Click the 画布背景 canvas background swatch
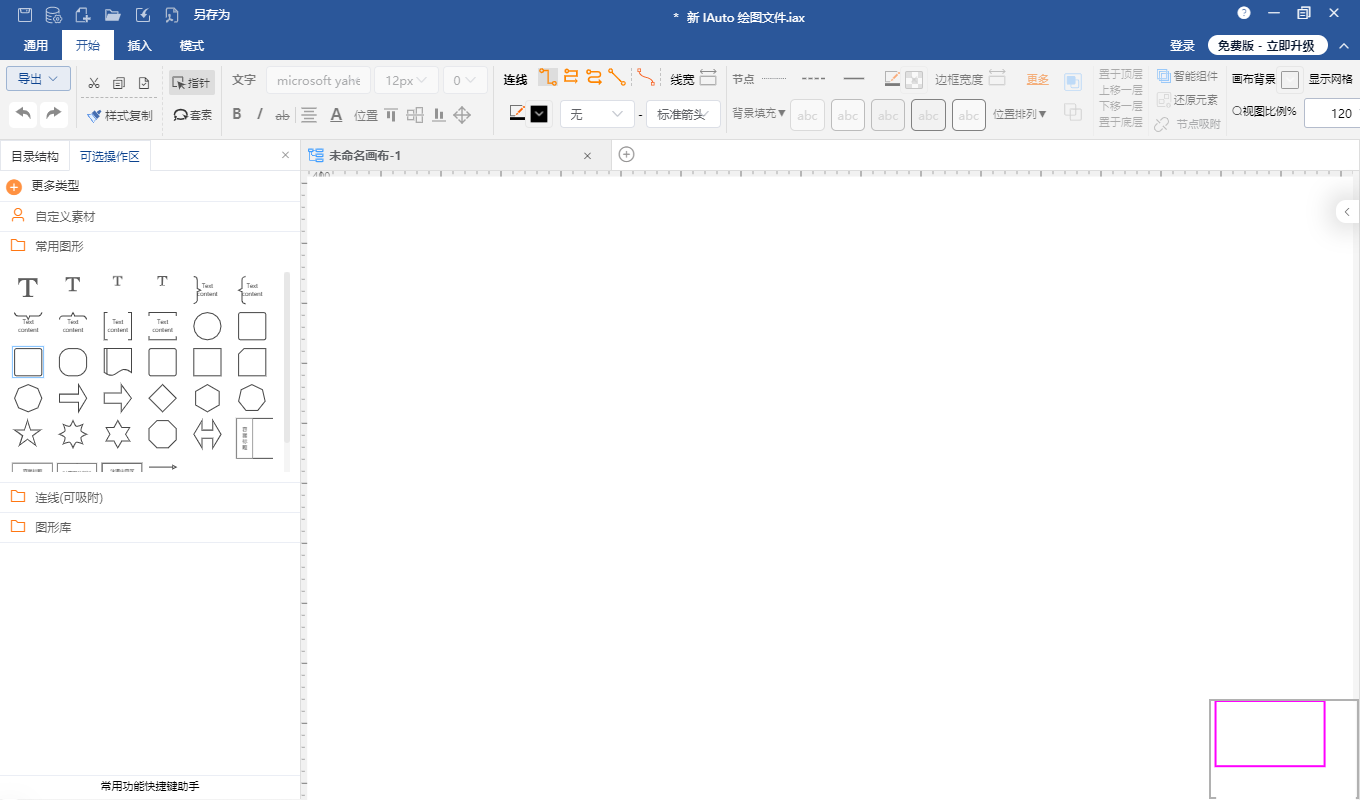Image resolution: width=1360 pixels, height=800 pixels. tap(1290, 80)
